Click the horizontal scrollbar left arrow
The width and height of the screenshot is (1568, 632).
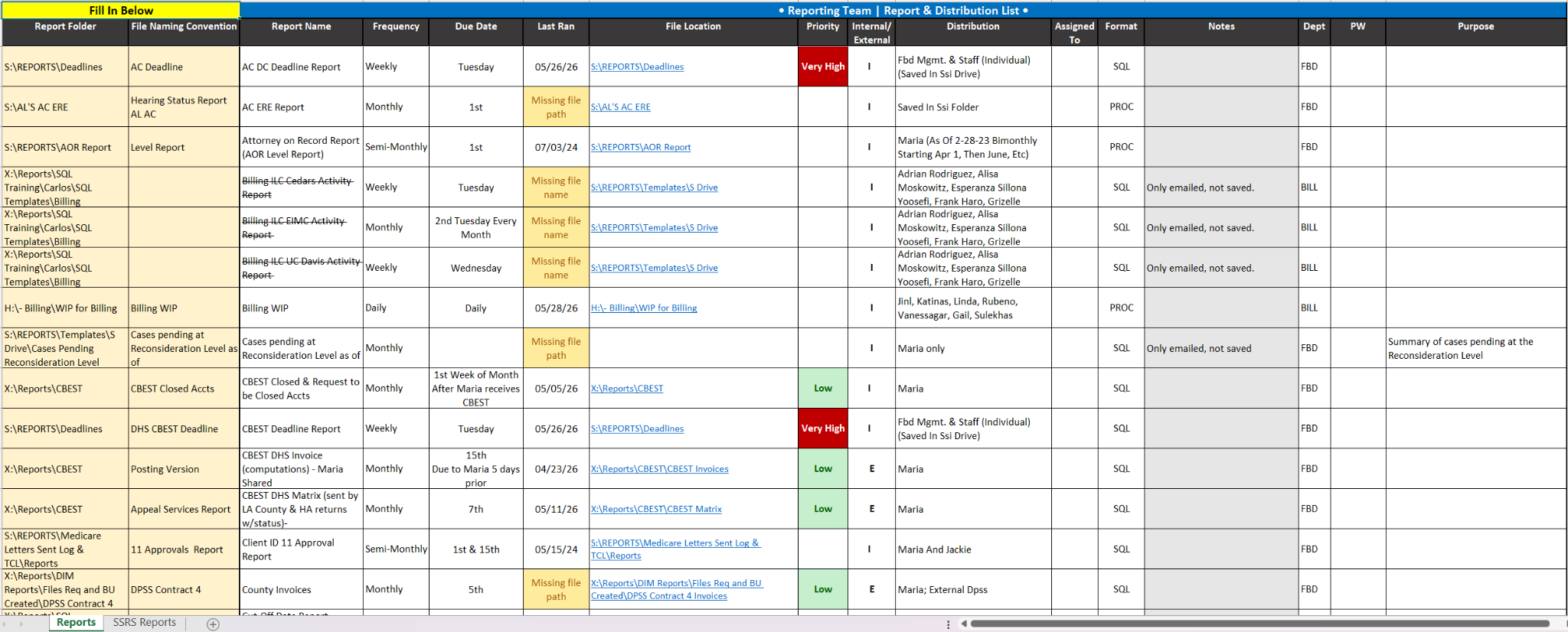coord(964,624)
